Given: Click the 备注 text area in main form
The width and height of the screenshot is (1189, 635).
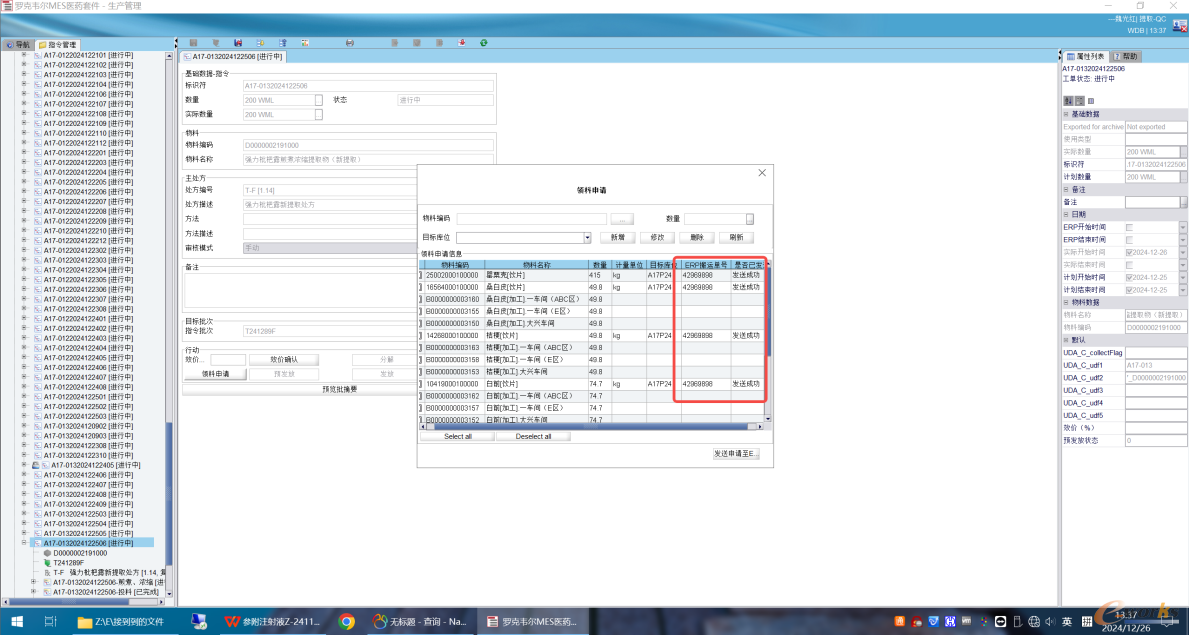Looking at the screenshot, I should point(338,289).
